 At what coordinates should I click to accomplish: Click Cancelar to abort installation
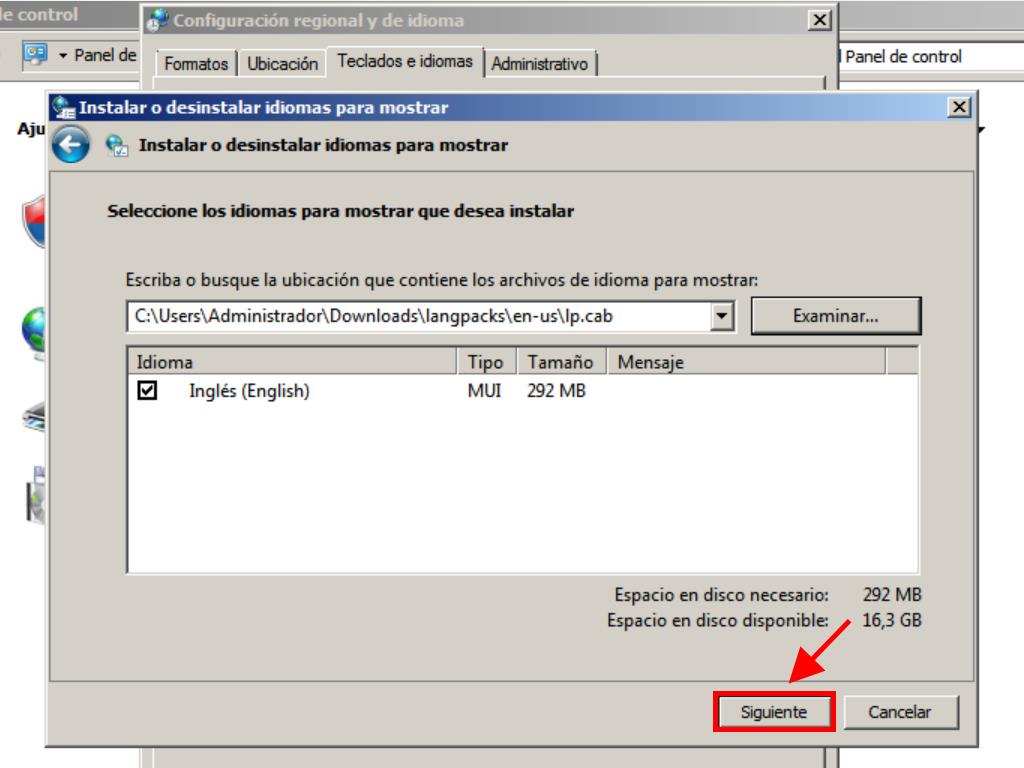click(x=899, y=712)
